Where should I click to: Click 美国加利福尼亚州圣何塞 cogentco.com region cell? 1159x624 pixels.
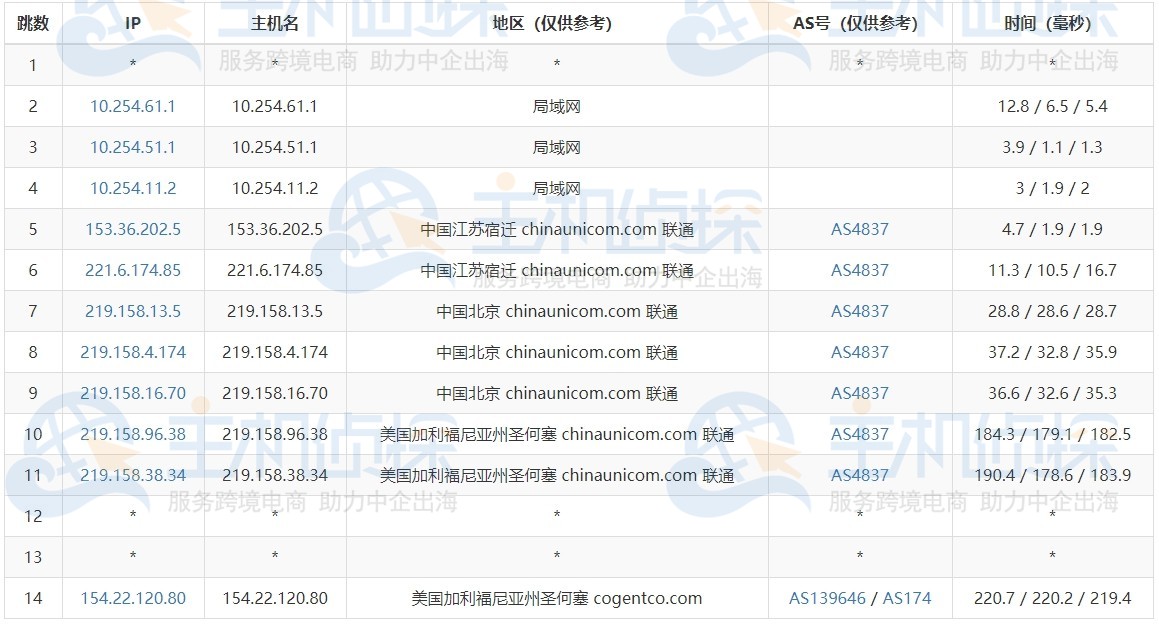click(557, 598)
